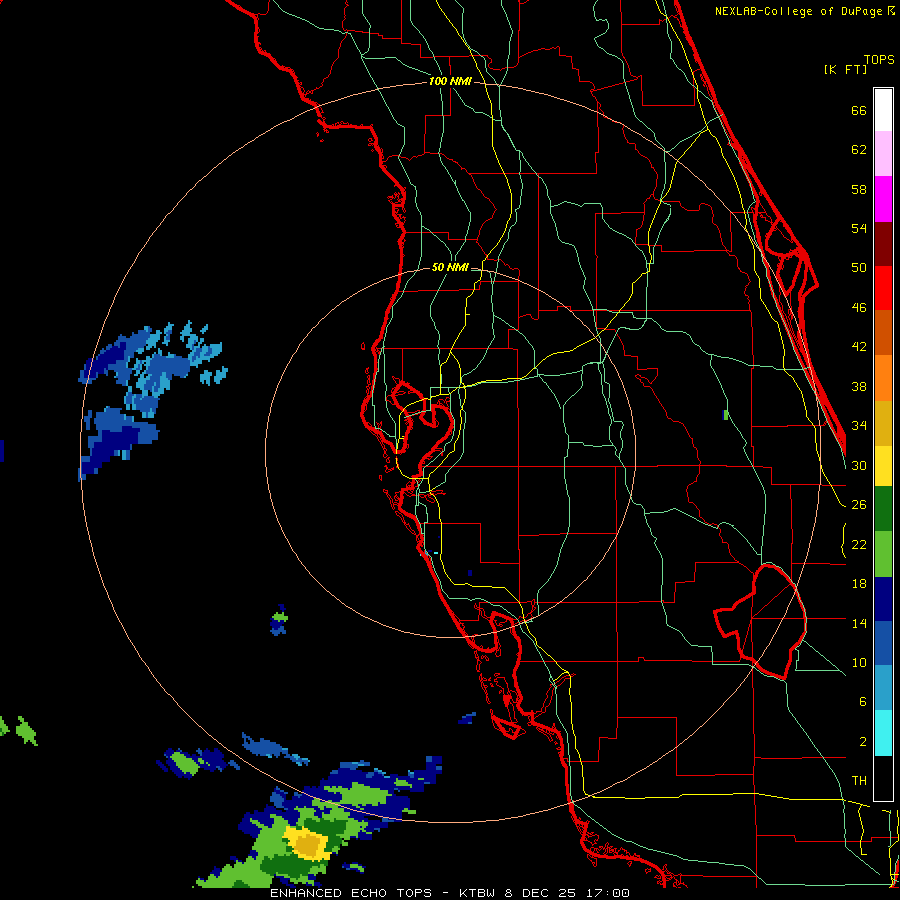The height and width of the screenshot is (900, 900).
Task: Click the 30 value on the legend
Action: (859, 465)
